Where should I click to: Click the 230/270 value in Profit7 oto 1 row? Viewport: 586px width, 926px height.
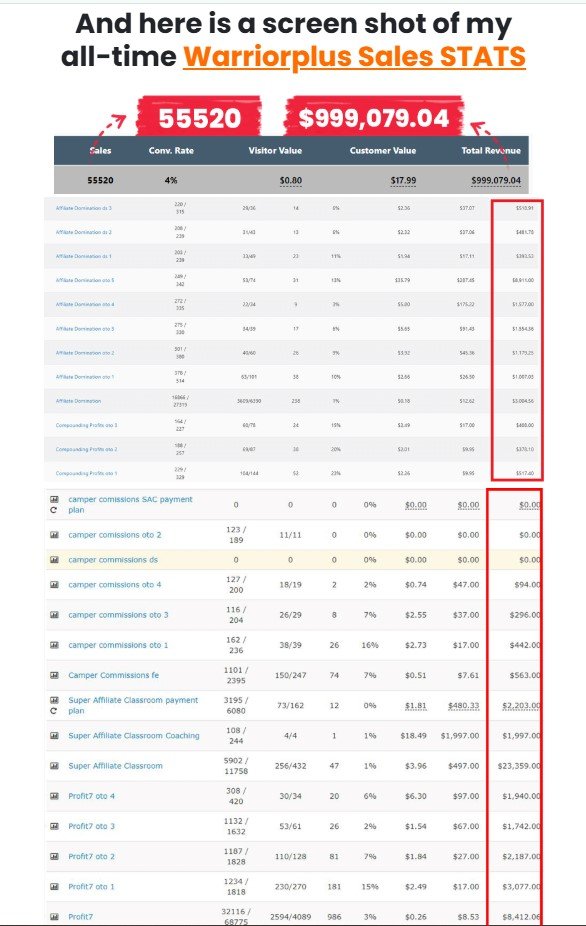(x=291, y=886)
